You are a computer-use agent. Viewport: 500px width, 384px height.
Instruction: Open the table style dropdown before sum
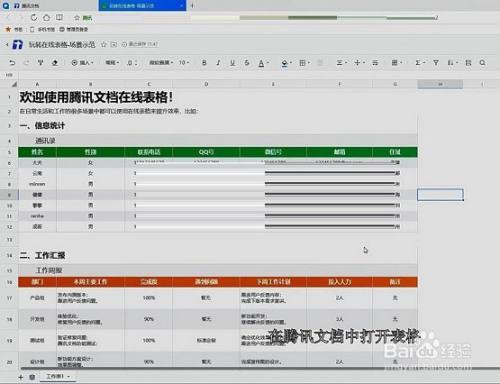396,63
